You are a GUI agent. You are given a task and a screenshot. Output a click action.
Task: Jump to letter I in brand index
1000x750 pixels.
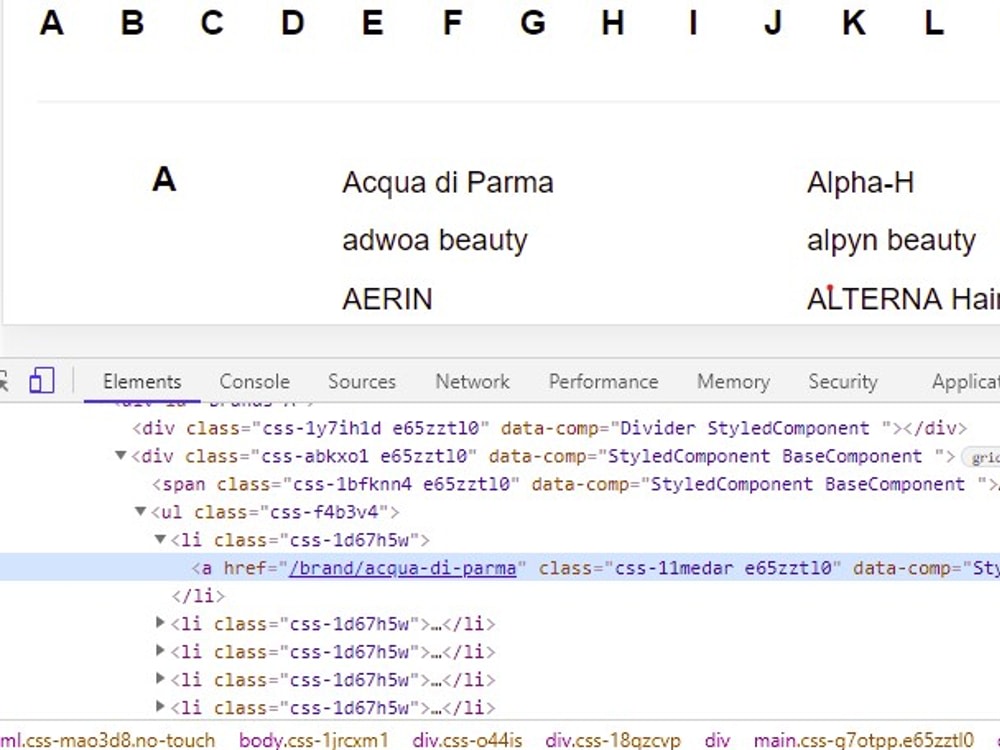693,23
